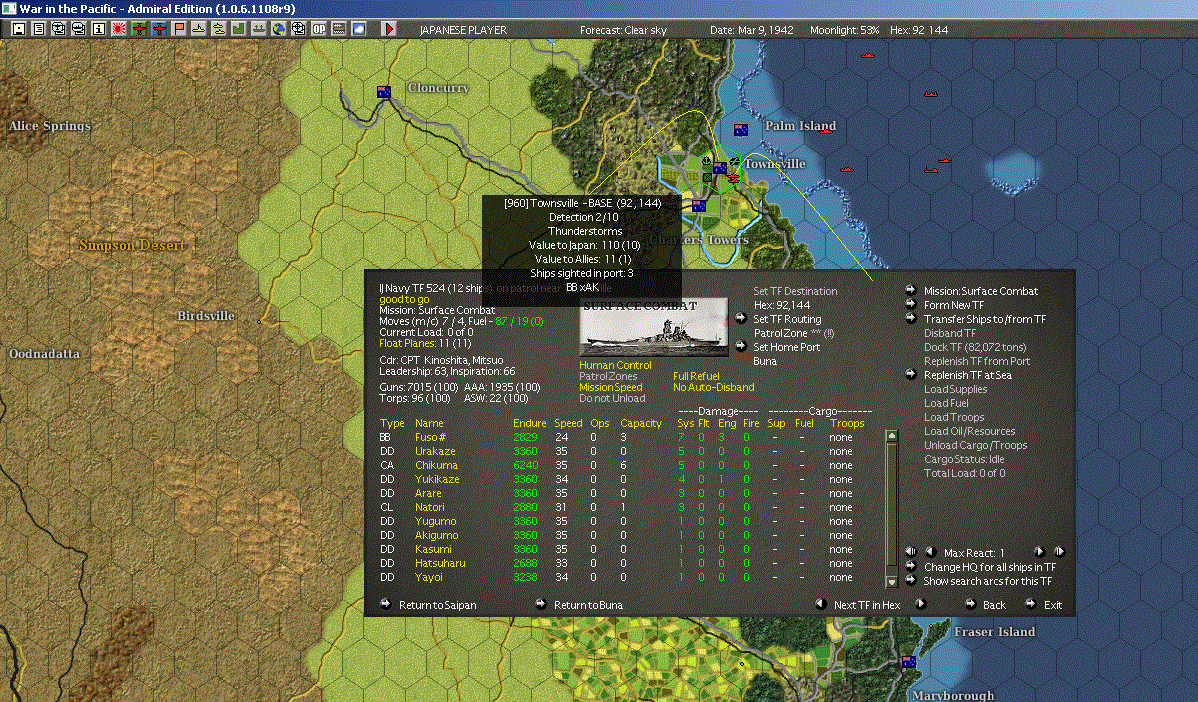Click the Palm Island flag on map
This screenshot has height=702, width=1198.
click(740, 130)
